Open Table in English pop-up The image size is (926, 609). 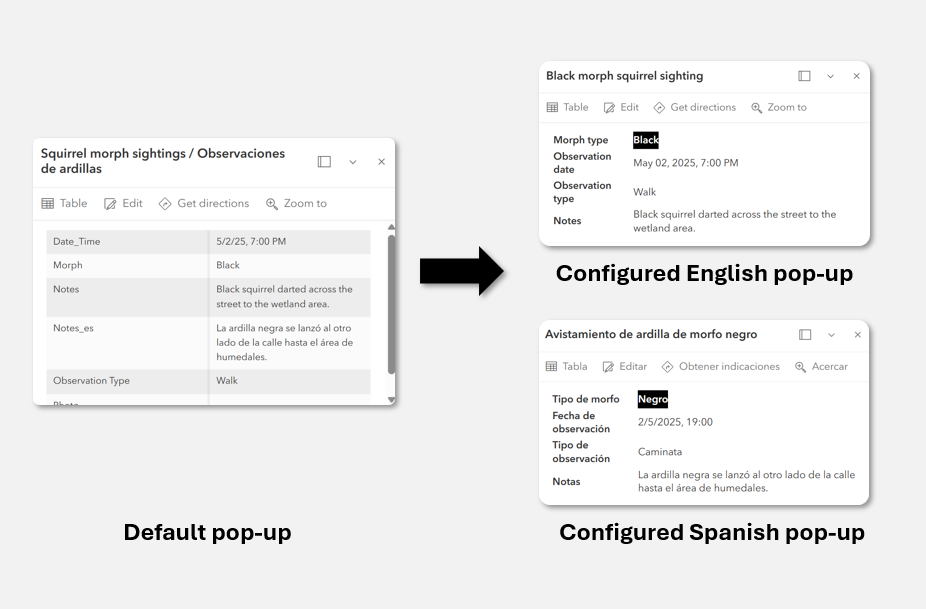[568, 107]
